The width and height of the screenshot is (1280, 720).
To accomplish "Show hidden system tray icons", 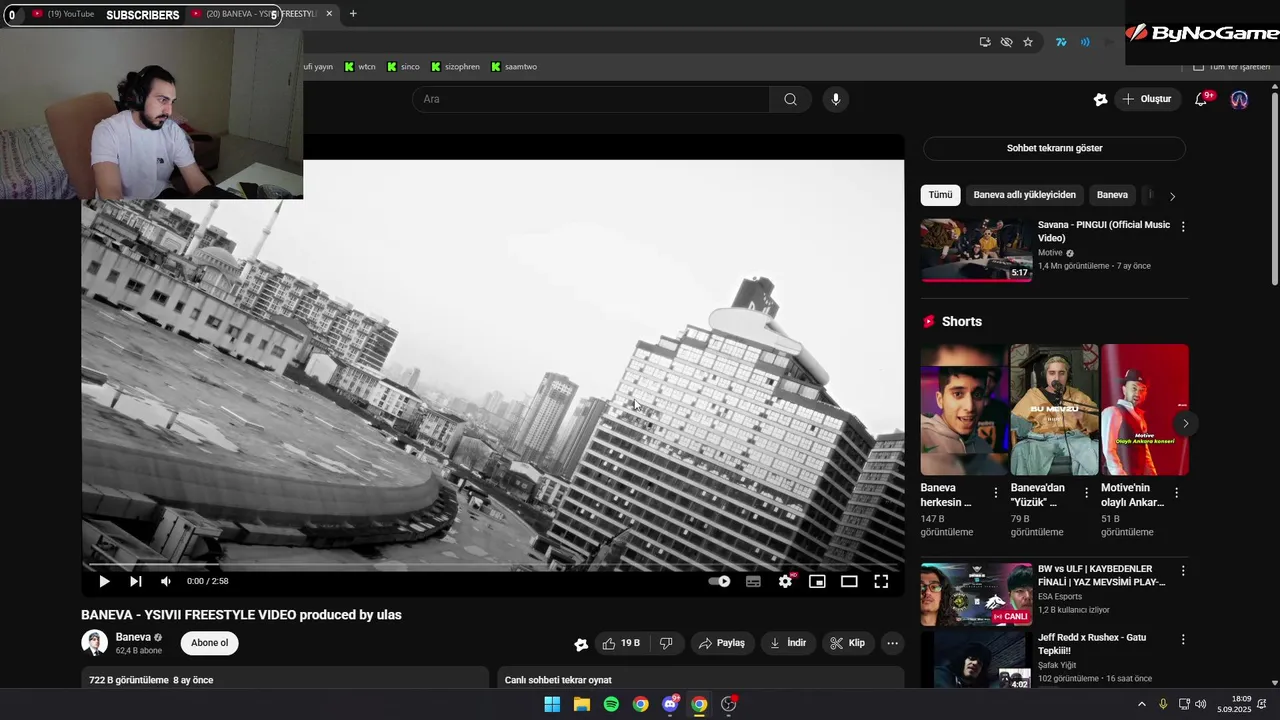I will tap(1142, 705).
